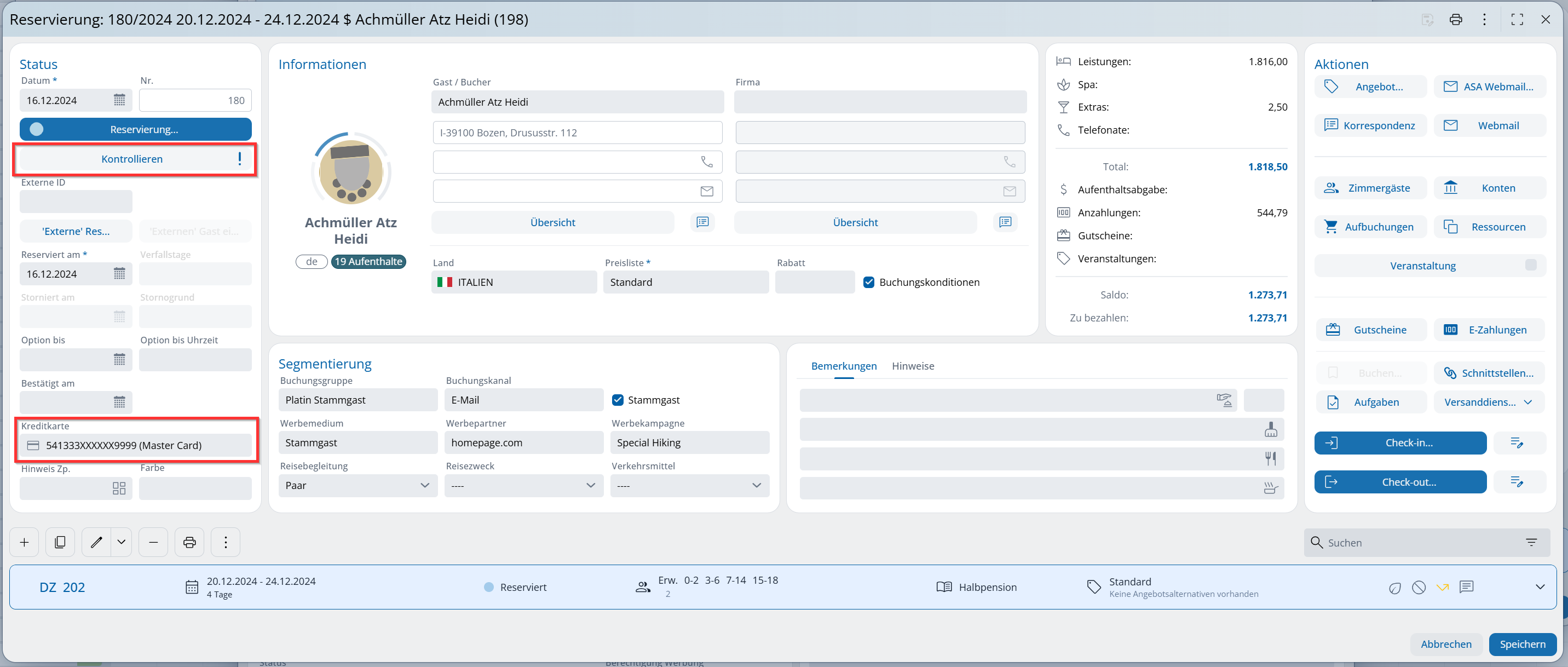Click the leaf icon in DZ 202 row
Image resolution: width=1568 pixels, height=667 pixels.
(x=1394, y=588)
